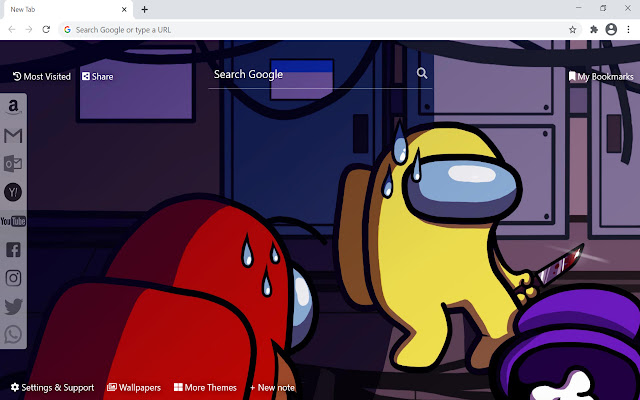This screenshot has height=400, width=640.
Task: Minimize the Chrome window
Action: 578,8
